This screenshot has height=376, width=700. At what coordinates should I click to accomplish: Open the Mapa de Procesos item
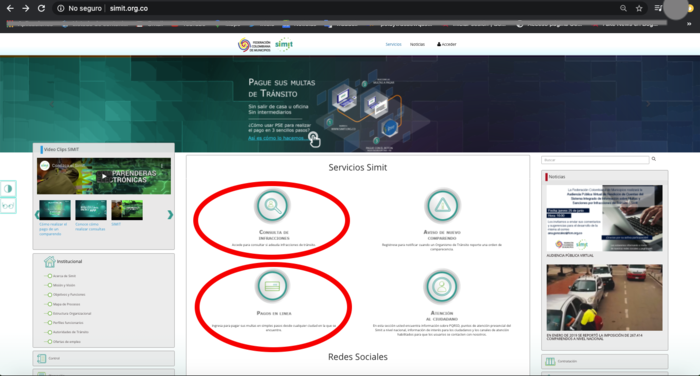[67, 304]
